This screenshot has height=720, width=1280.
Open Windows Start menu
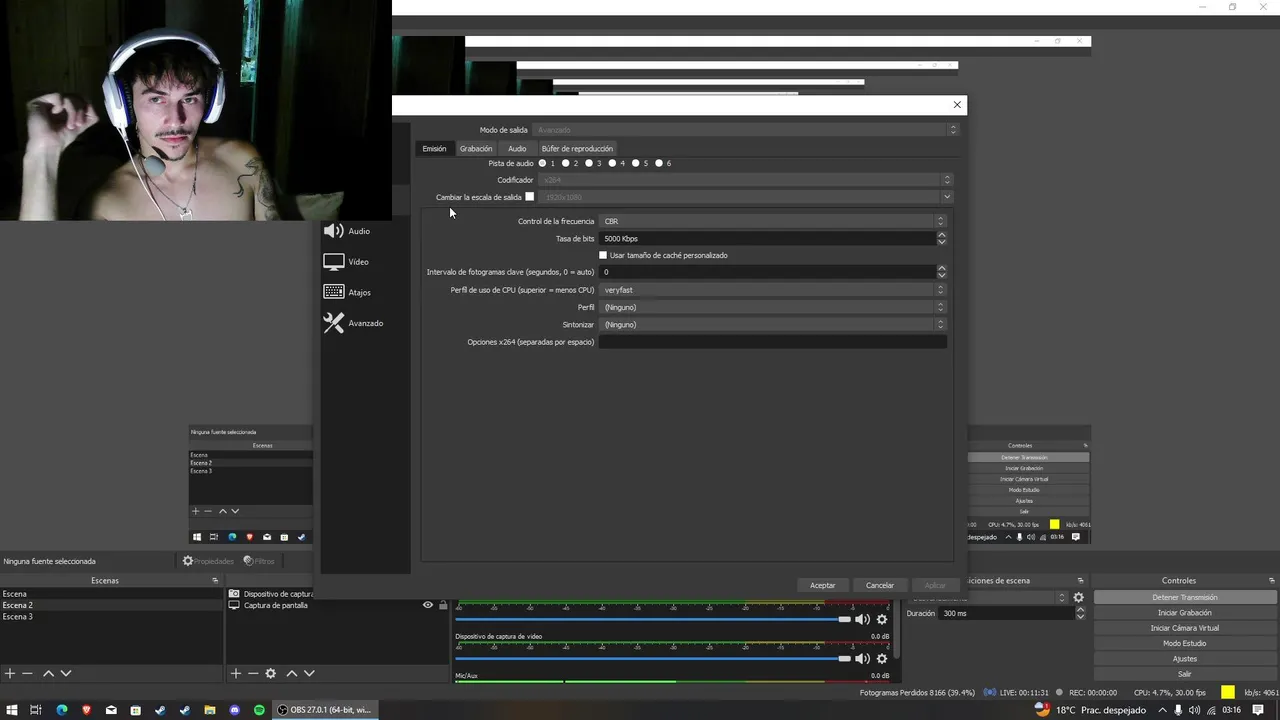click(11, 710)
